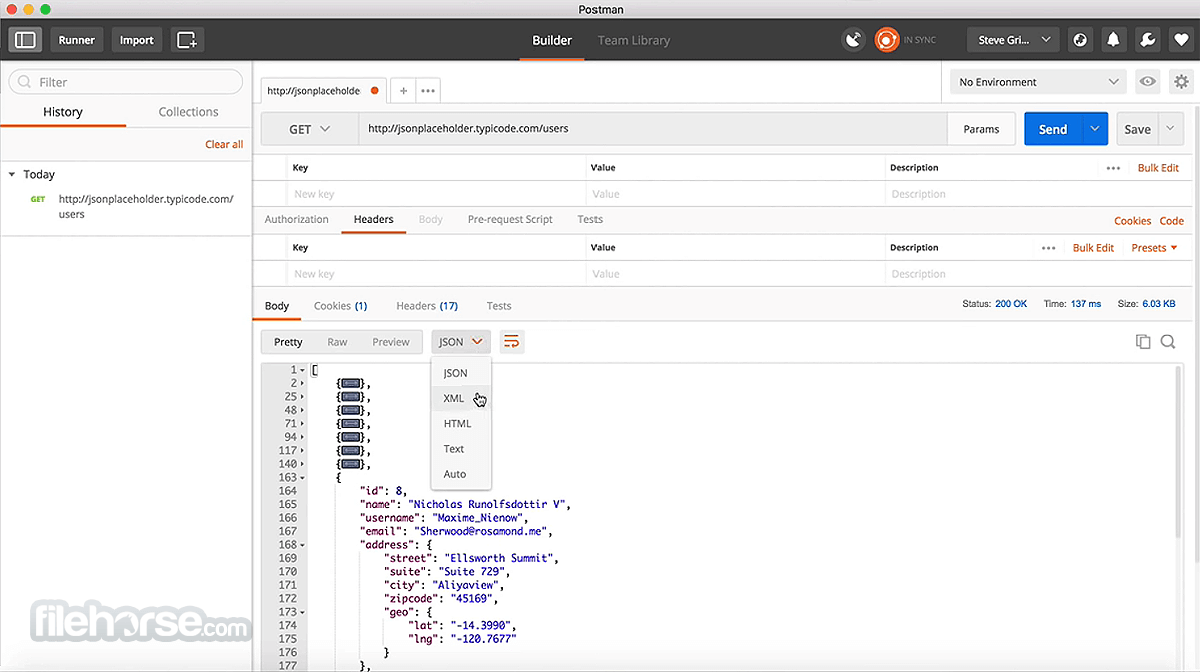The height and width of the screenshot is (672, 1200).
Task: Open the GET method dropdown
Action: tap(310, 129)
